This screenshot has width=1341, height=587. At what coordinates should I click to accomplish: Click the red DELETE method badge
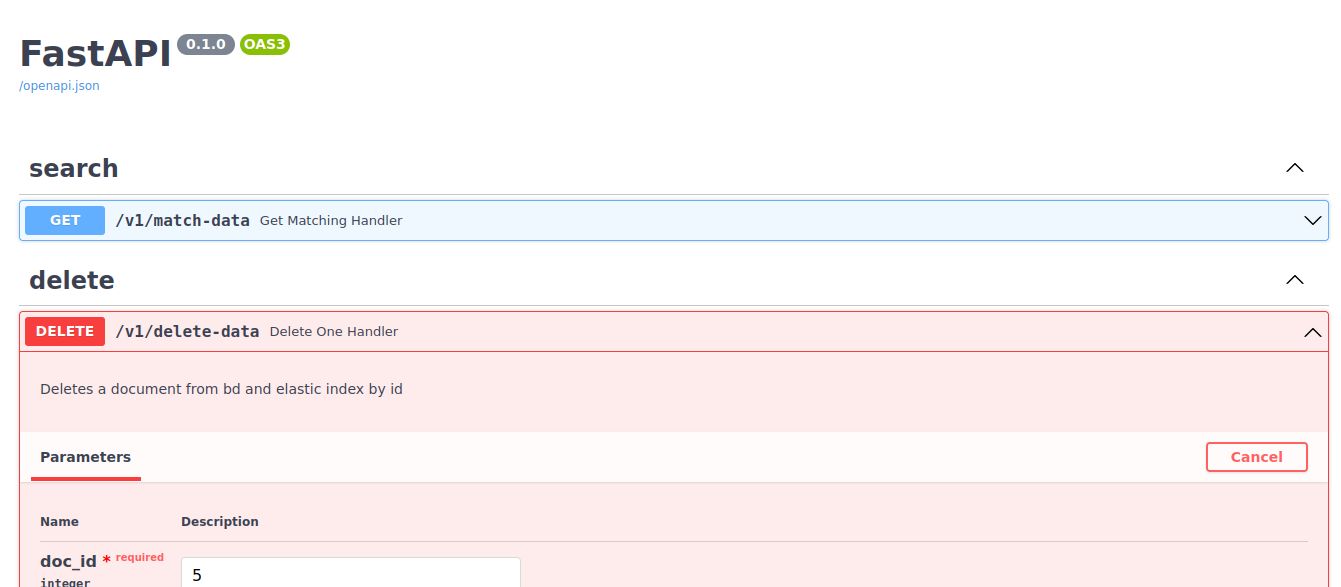coord(65,331)
